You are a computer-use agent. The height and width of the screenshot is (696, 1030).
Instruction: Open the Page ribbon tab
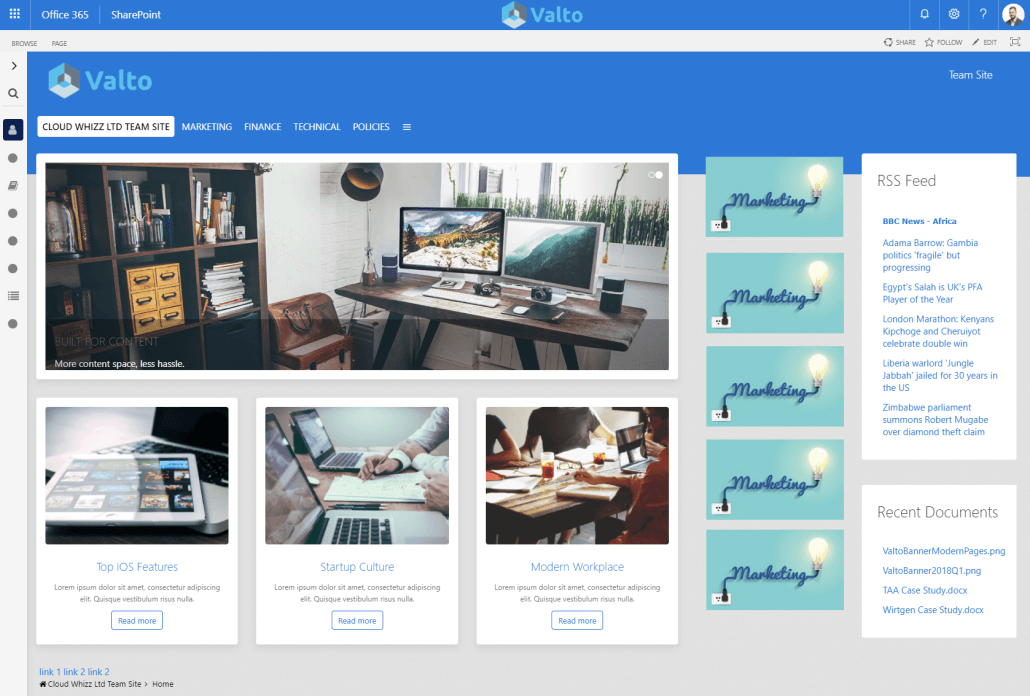[x=59, y=44]
